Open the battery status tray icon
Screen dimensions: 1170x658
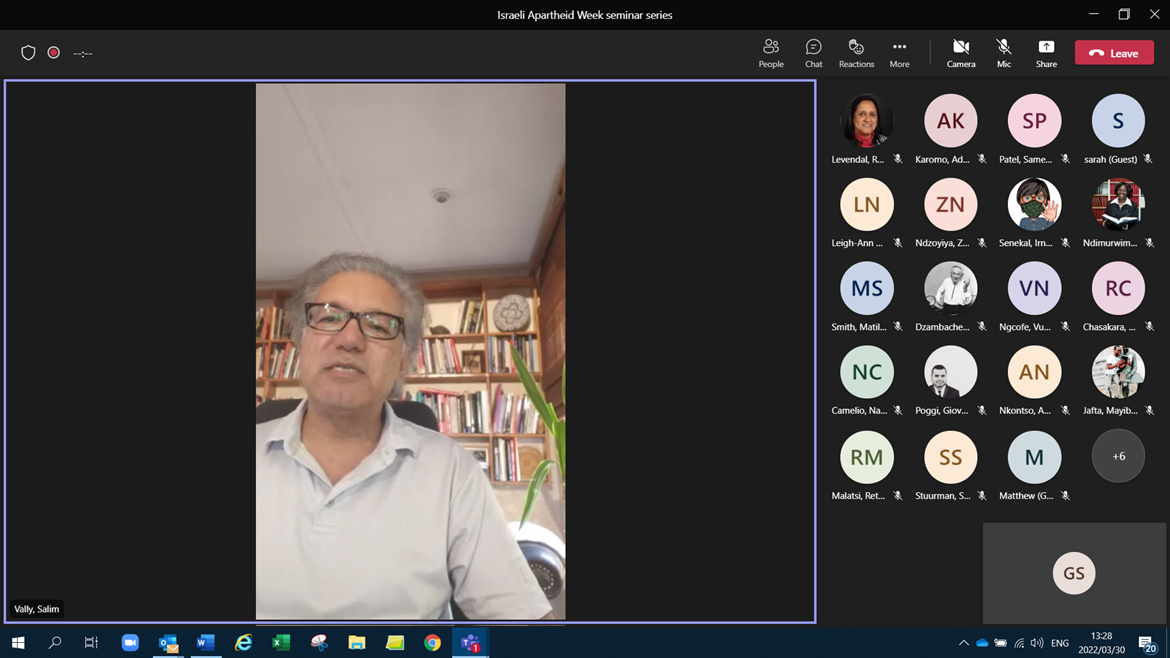click(1001, 643)
